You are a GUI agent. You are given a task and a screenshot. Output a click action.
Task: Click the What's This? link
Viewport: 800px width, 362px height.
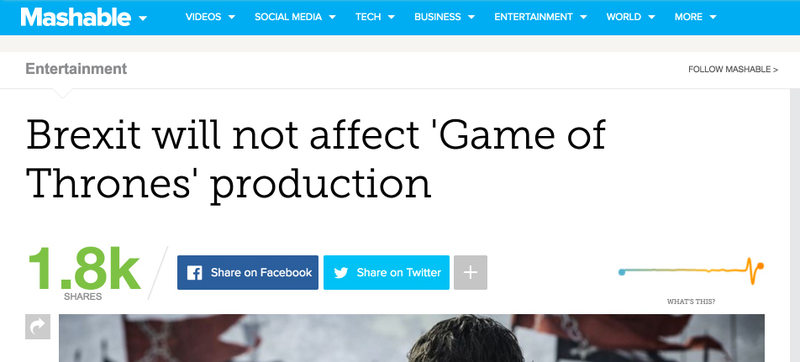(x=691, y=302)
